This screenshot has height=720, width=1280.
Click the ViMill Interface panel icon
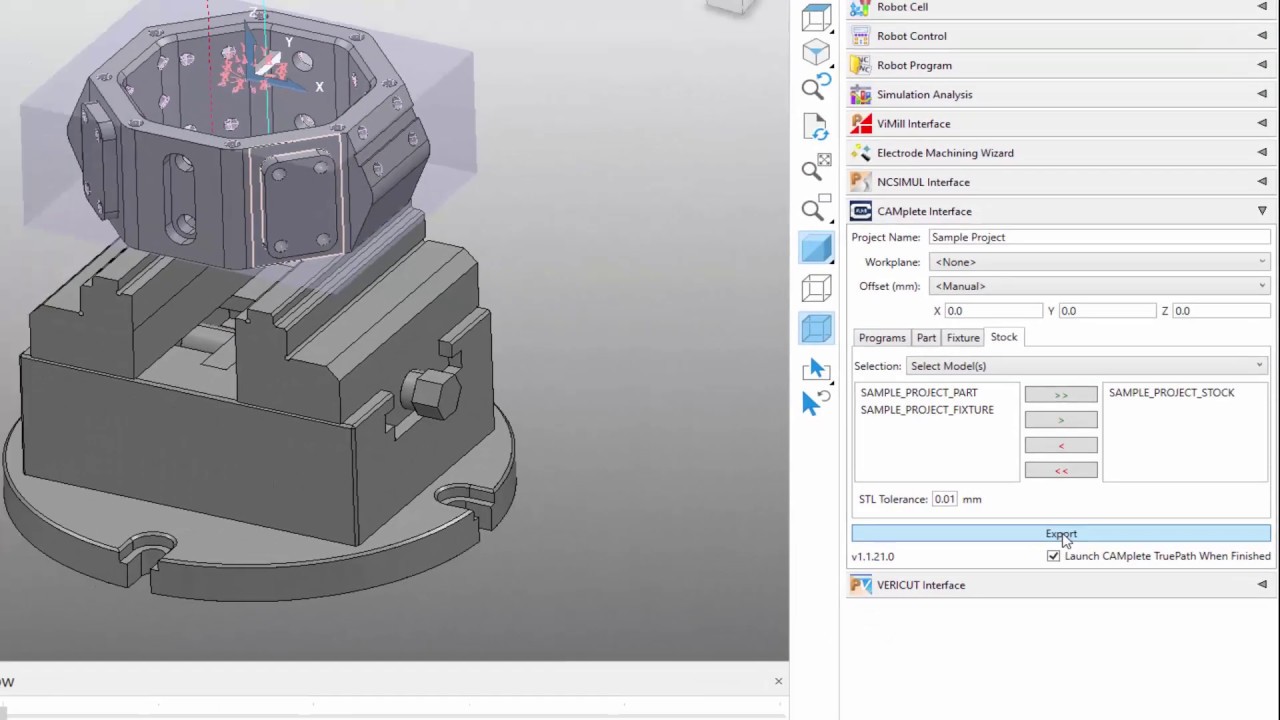coord(860,124)
